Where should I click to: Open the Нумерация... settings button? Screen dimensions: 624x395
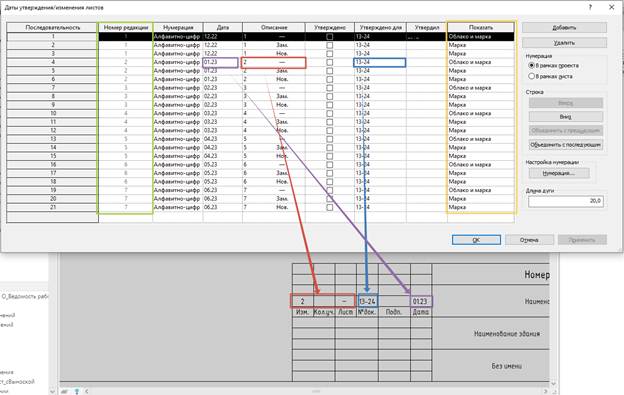coord(559,173)
